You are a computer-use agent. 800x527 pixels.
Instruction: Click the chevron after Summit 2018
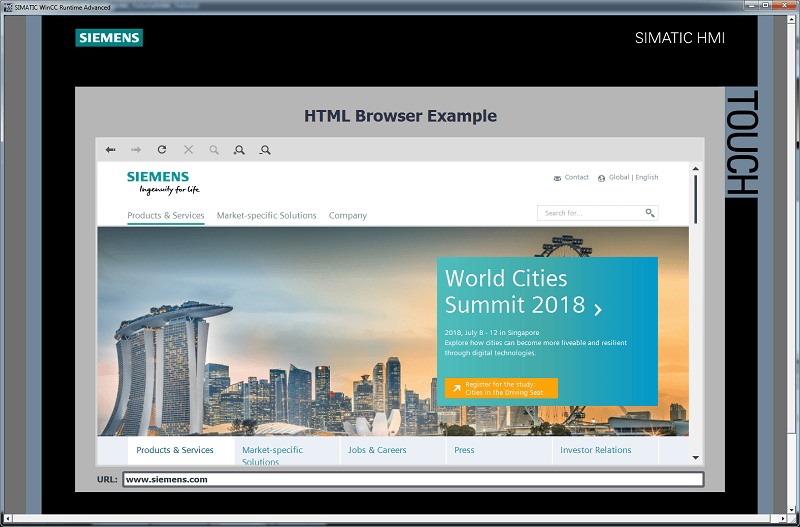coord(598,309)
